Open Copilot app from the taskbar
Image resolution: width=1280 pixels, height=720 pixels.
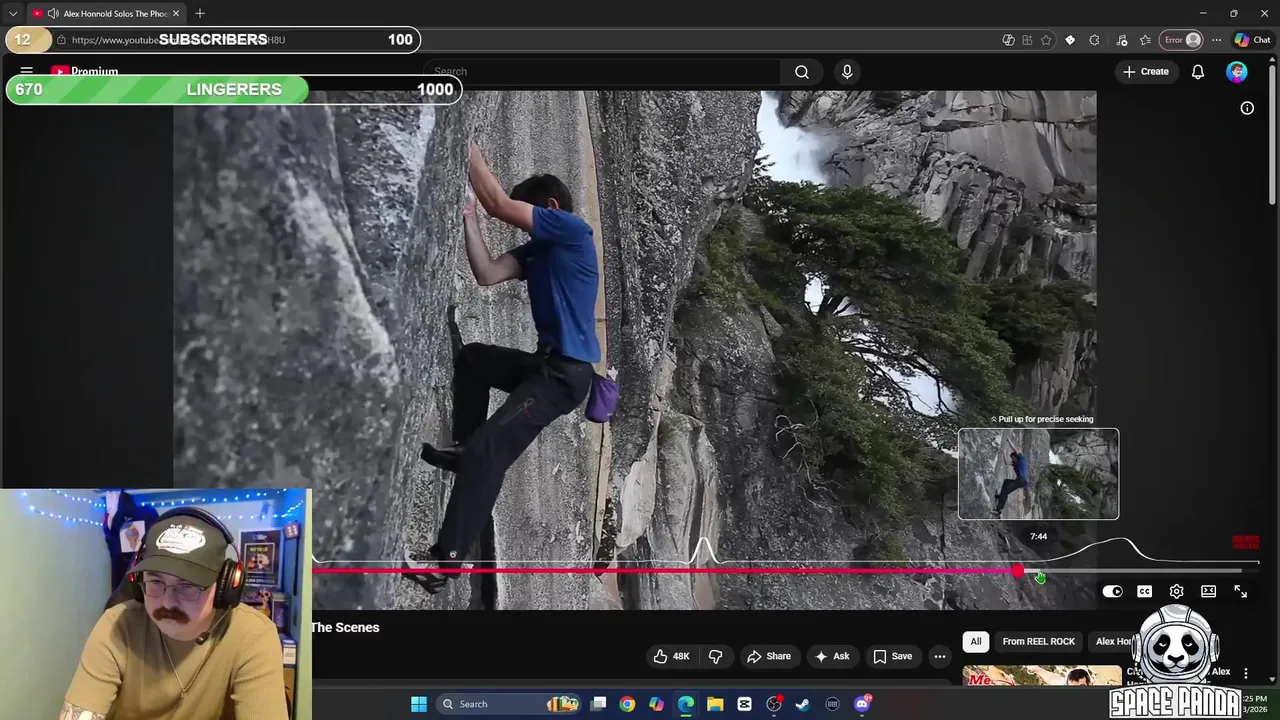tap(656, 704)
